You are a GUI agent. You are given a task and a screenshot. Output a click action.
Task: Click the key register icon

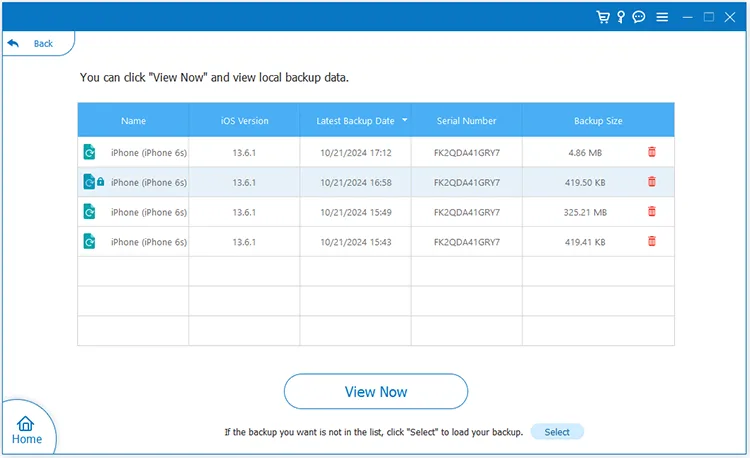[621, 17]
